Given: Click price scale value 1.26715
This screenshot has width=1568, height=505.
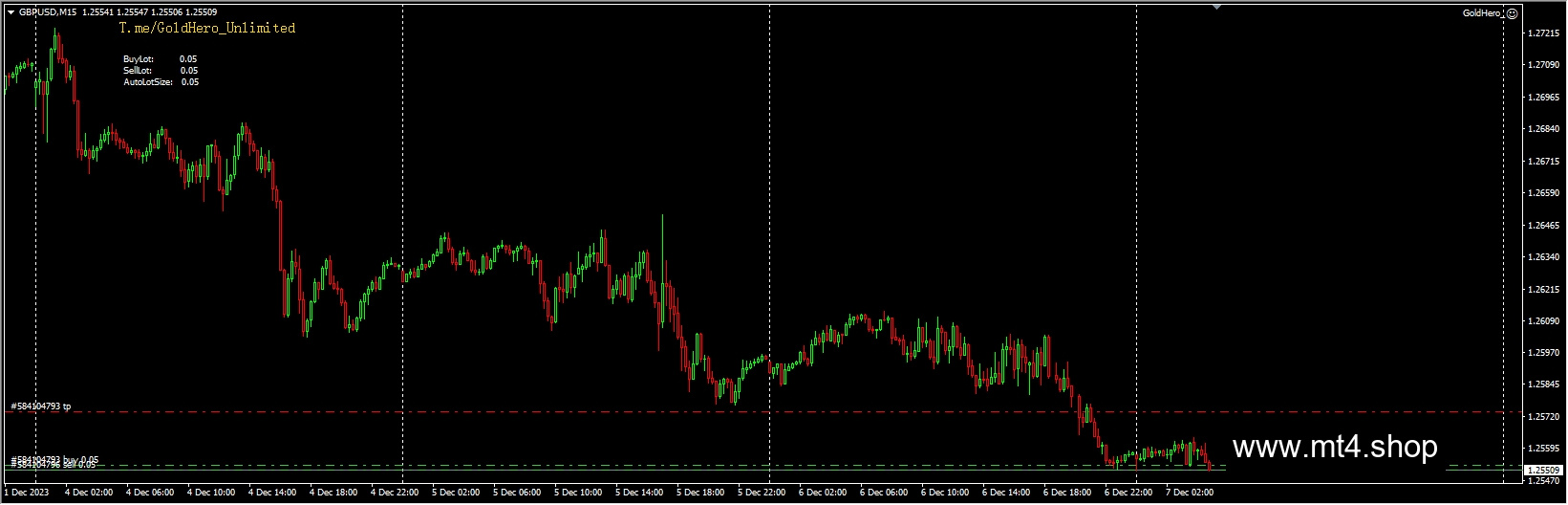Looking at the screenshot, I should pyautogui.click(x=1543, y=162).
